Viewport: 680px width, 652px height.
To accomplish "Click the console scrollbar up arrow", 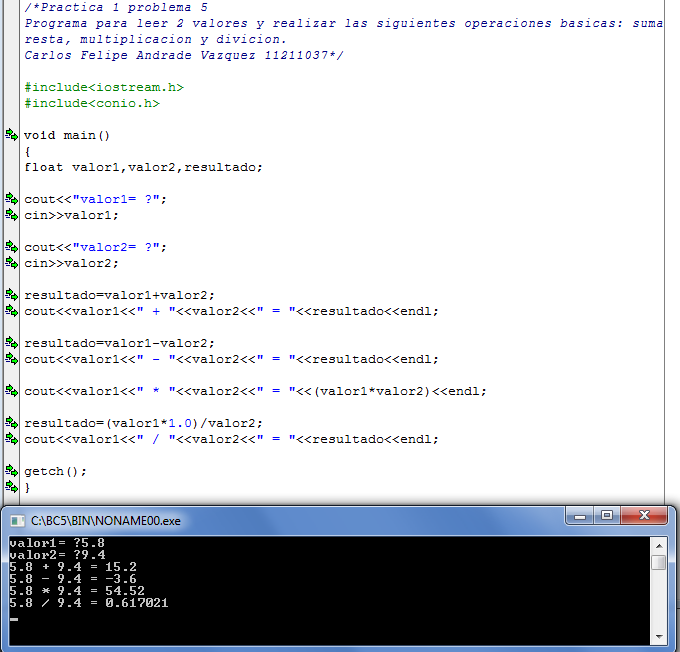I will (659, 546).
